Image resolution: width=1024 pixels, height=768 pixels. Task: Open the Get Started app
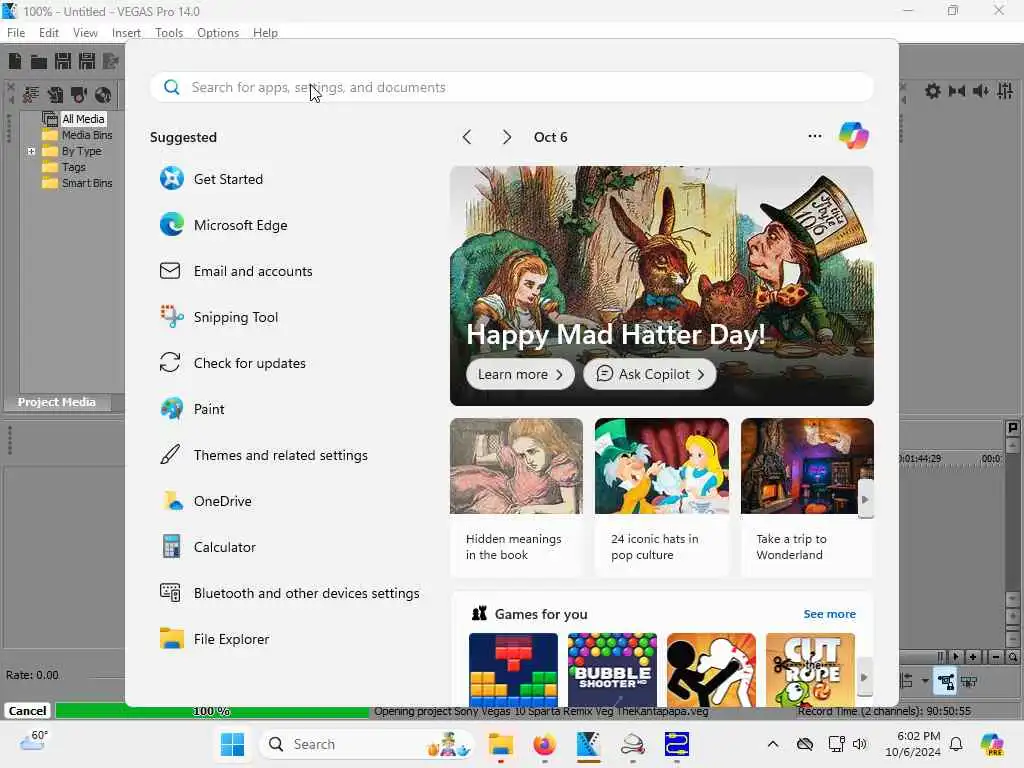tap(211, 178)
